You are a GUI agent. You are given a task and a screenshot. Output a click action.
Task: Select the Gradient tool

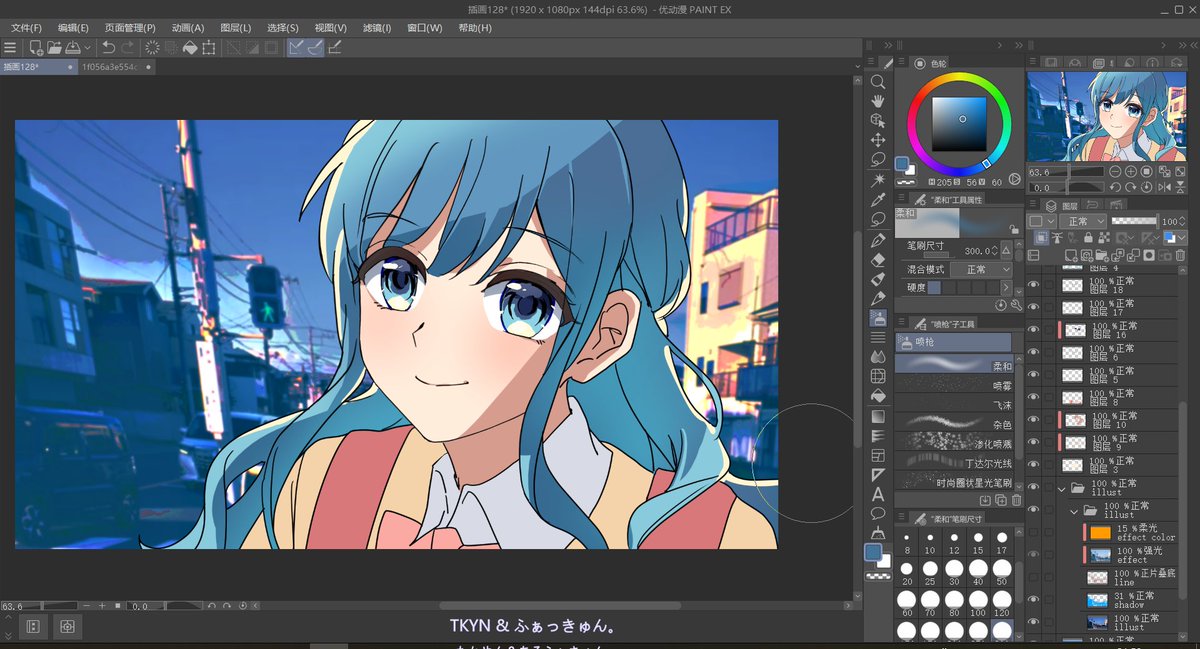click(x=878, y=416)
